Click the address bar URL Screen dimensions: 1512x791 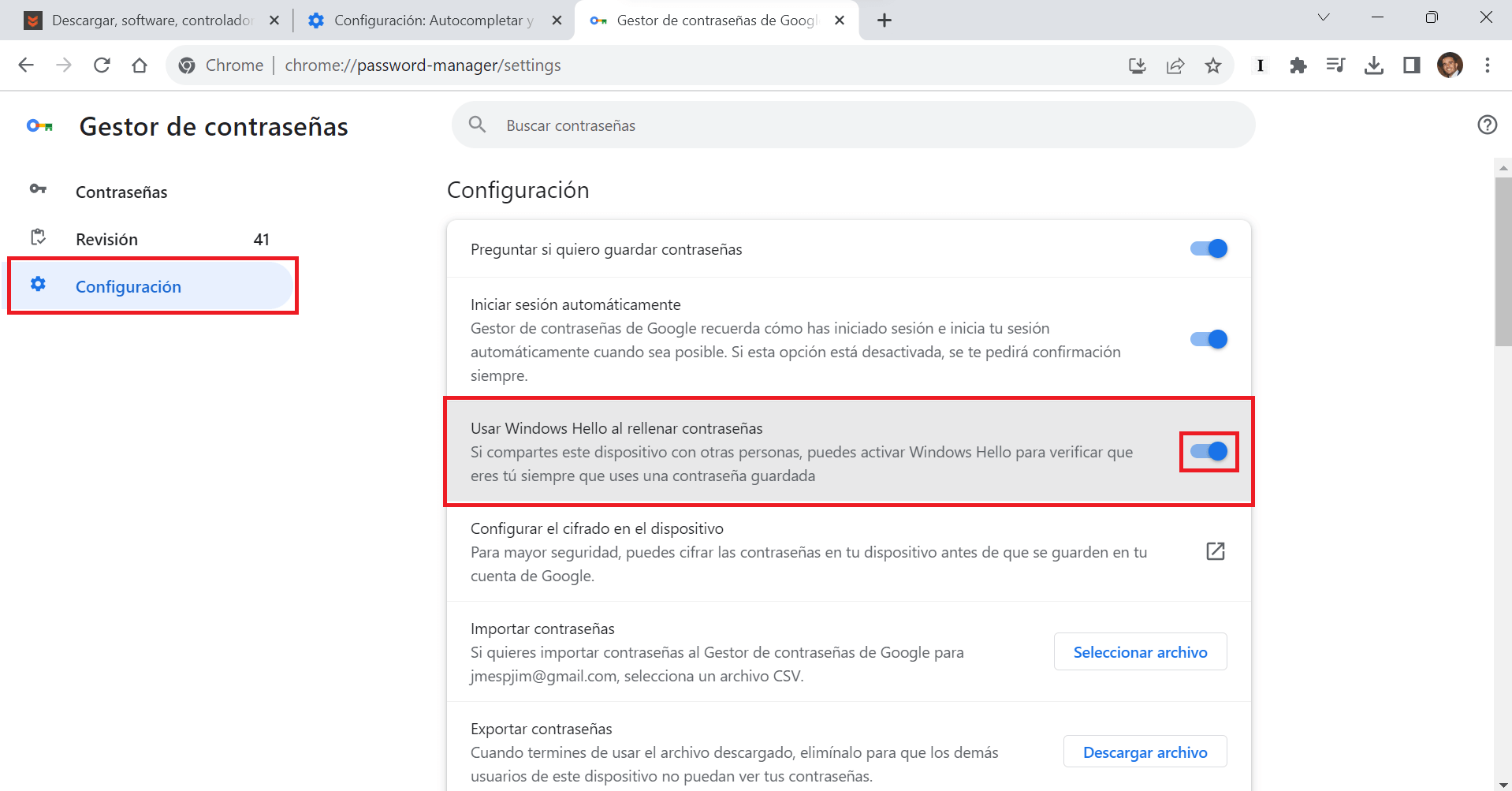click(x=423, y=65)
